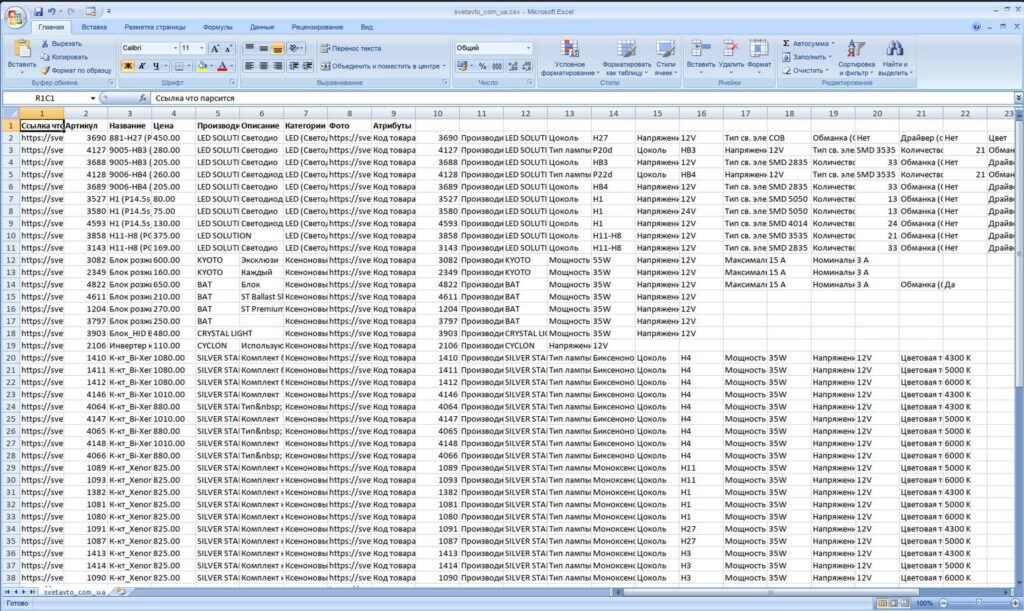Increase decimal places
The height and width of the screenshot is (611, 1024).
pos(513,66)
